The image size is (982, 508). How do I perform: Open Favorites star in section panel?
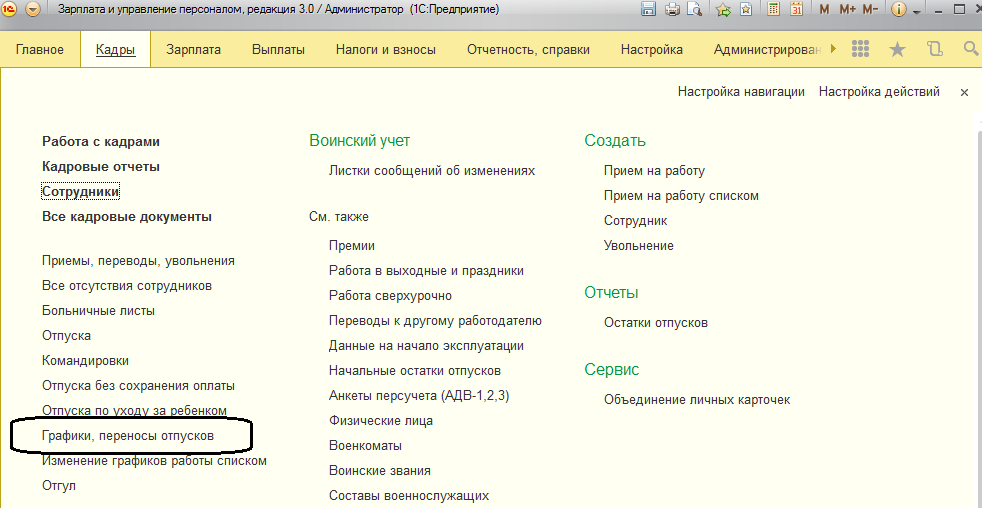click(897, 49)
